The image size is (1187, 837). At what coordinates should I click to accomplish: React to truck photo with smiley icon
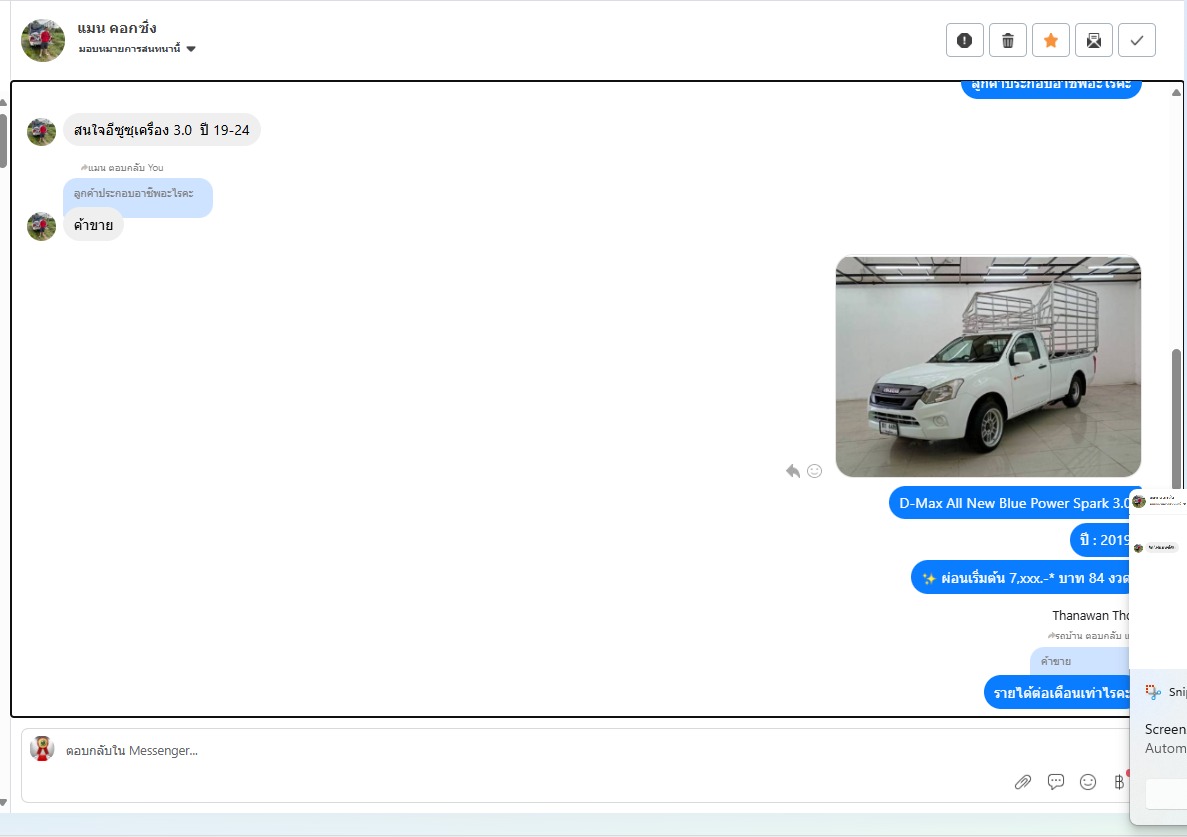814,471
